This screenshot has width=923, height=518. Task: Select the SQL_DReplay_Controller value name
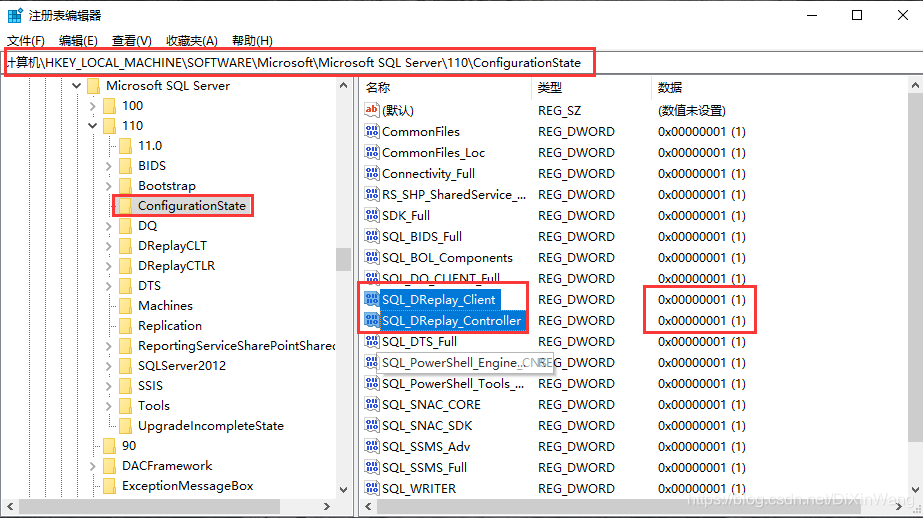click(451, 321)
